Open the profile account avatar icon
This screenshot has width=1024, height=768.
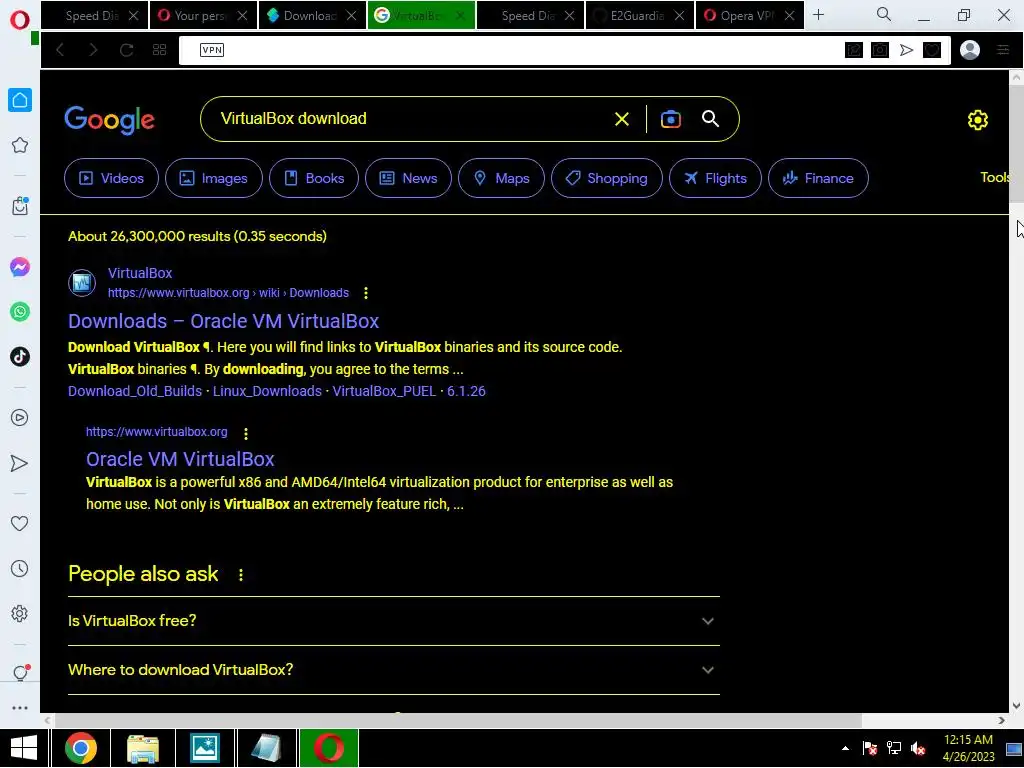(970, 50)
